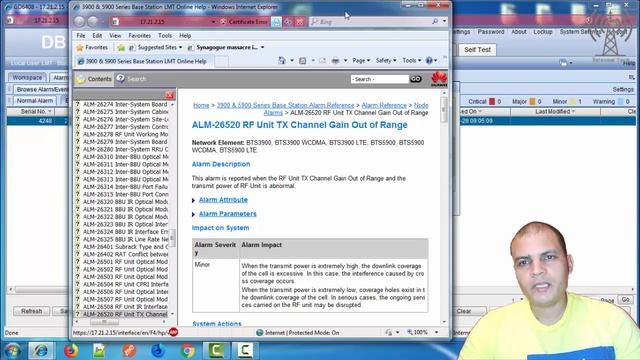Open Base Station Alarm Reference breadcrumb link
This screenshot has height=360, width=640.
pyautogui.click(x=285, y=105)
